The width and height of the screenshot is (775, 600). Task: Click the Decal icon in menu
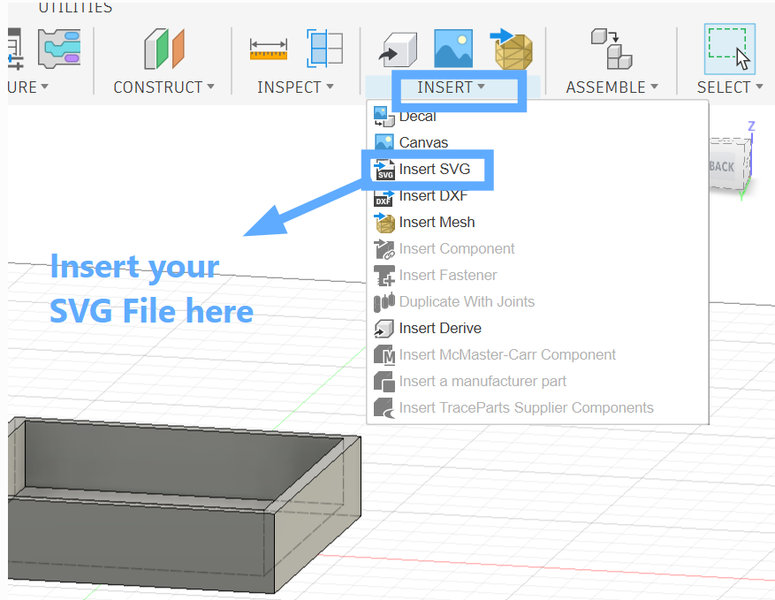[x=384, y=116]
